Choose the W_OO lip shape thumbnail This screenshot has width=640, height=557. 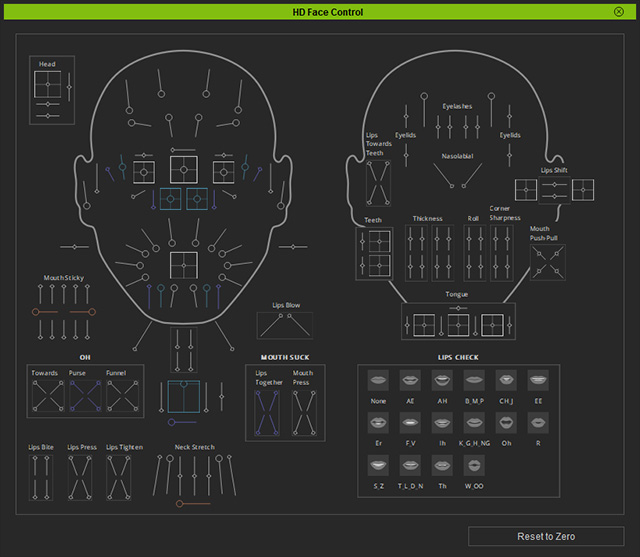[474, 465]
